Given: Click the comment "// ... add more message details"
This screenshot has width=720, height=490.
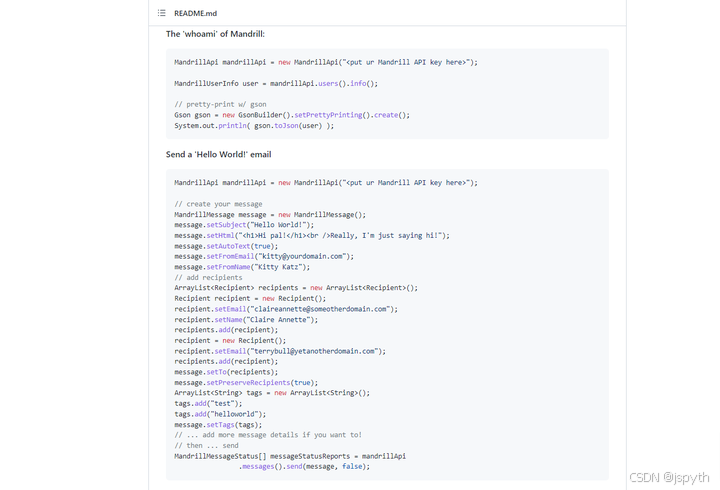Looking at the screenshot, I should click(268, 435).
